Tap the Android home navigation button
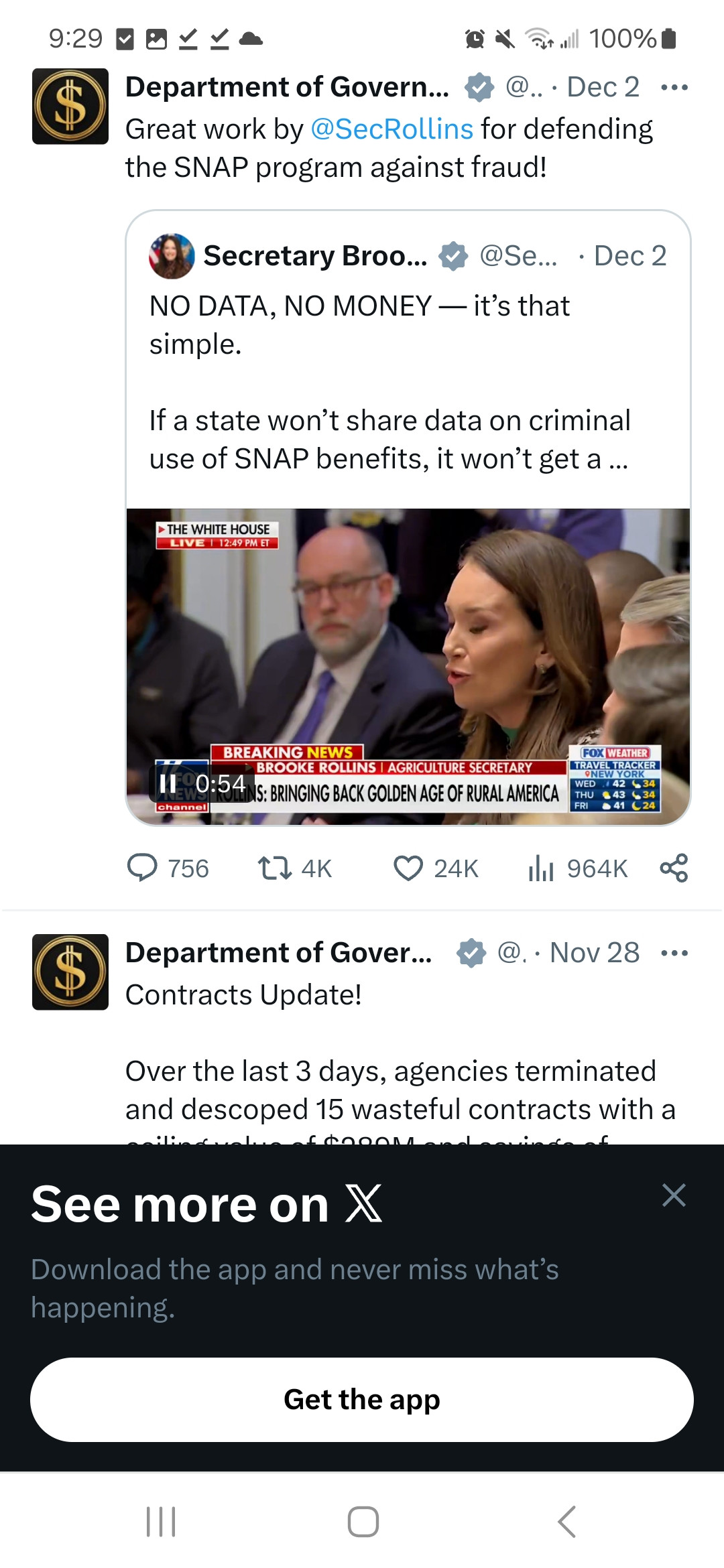The image size is (724, 1568). pyautogui.click(x=363, y=1522)
